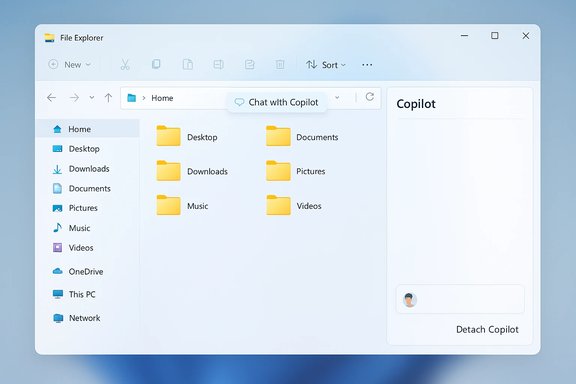Click the Paste icon in toolbar
The width and height of the screenshot is (576, 384).
coord(188,64)
